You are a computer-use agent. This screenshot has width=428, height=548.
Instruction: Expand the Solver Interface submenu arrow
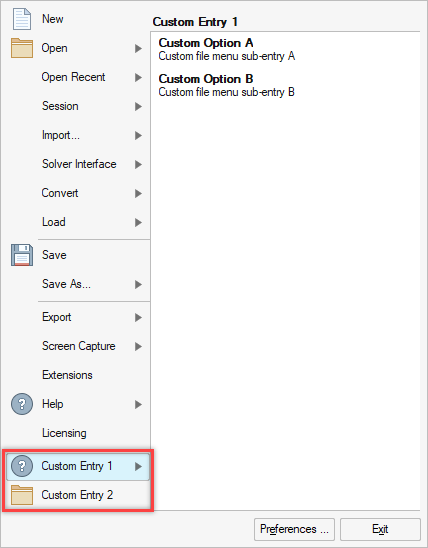point(138,164)
